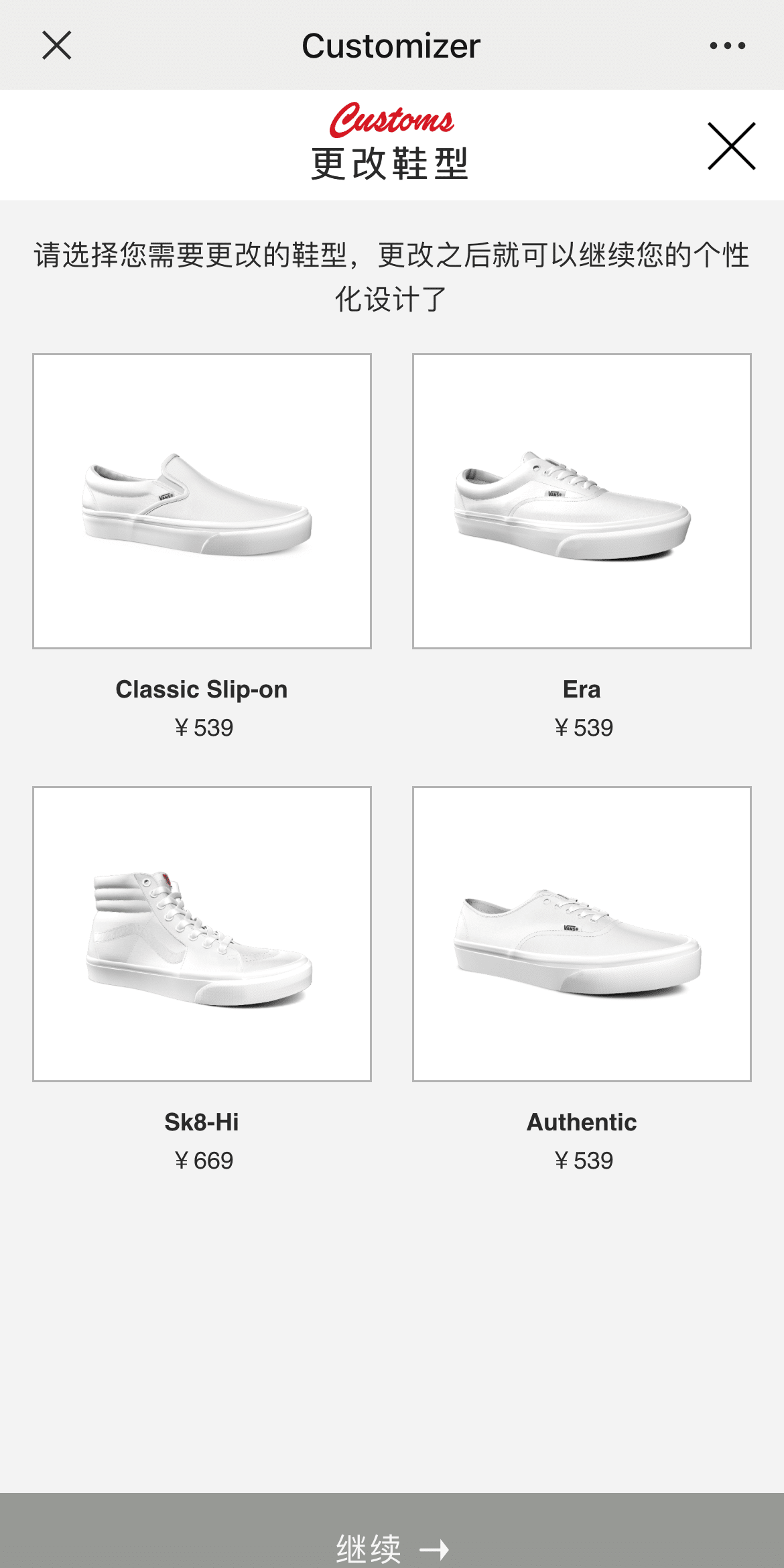Click the Era shoe name label
The width and height of the screenshot is (784, 1568).
(x=582, y=690)
